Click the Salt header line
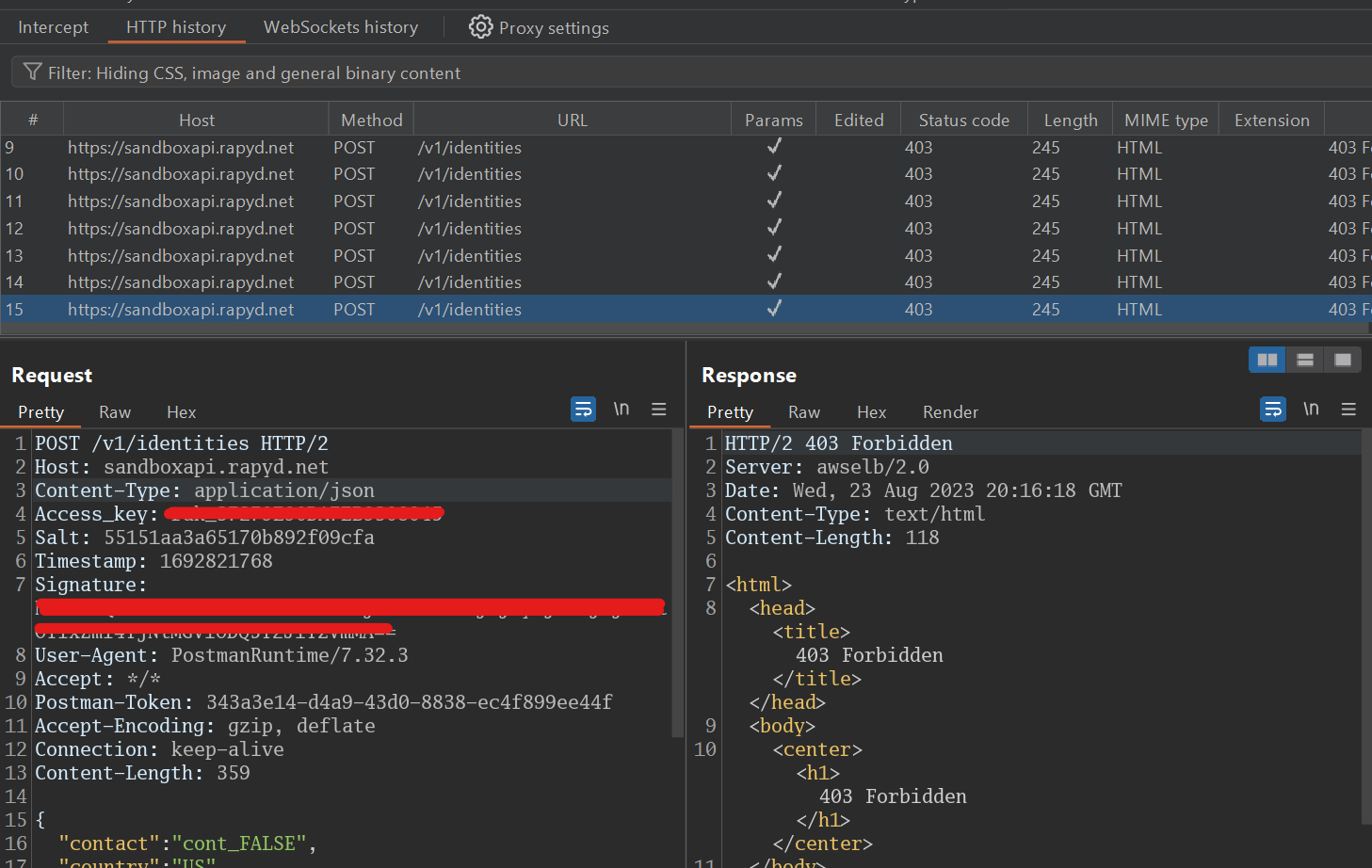Viewport: 1372px width, 868px height. [204, 538]
